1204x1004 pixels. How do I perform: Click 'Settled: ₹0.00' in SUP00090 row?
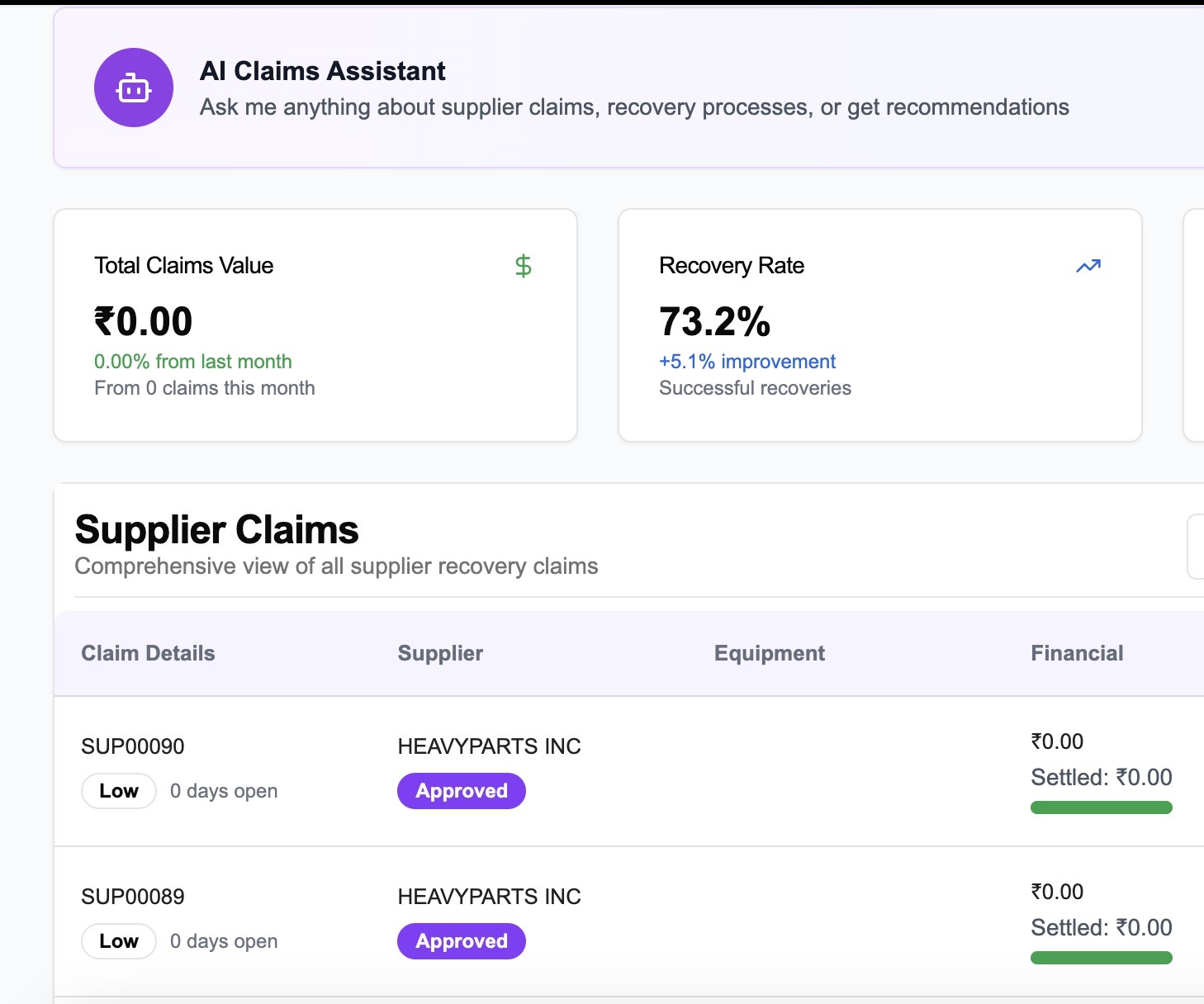(x=1102, y=777)
